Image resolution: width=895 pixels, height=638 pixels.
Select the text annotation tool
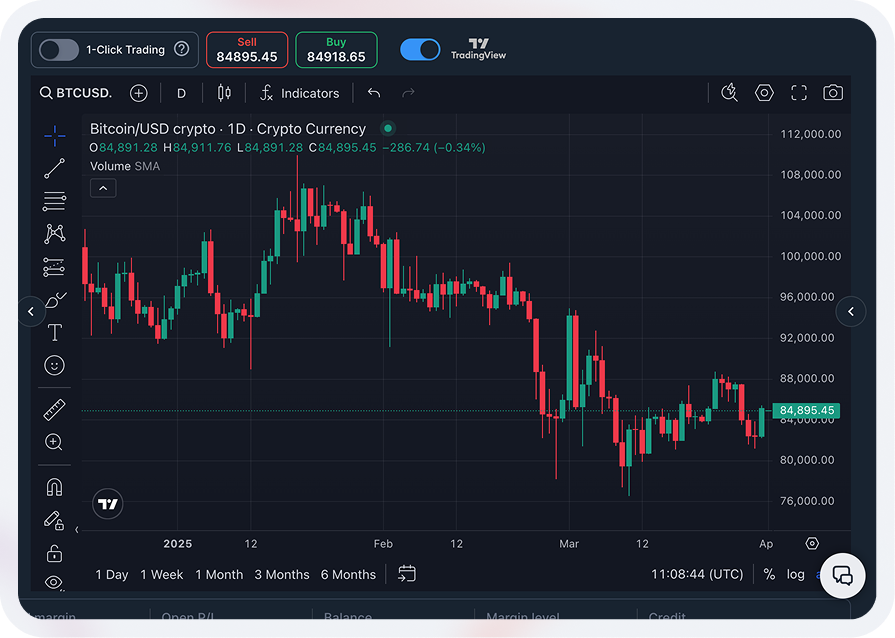[x=54, y=333]
